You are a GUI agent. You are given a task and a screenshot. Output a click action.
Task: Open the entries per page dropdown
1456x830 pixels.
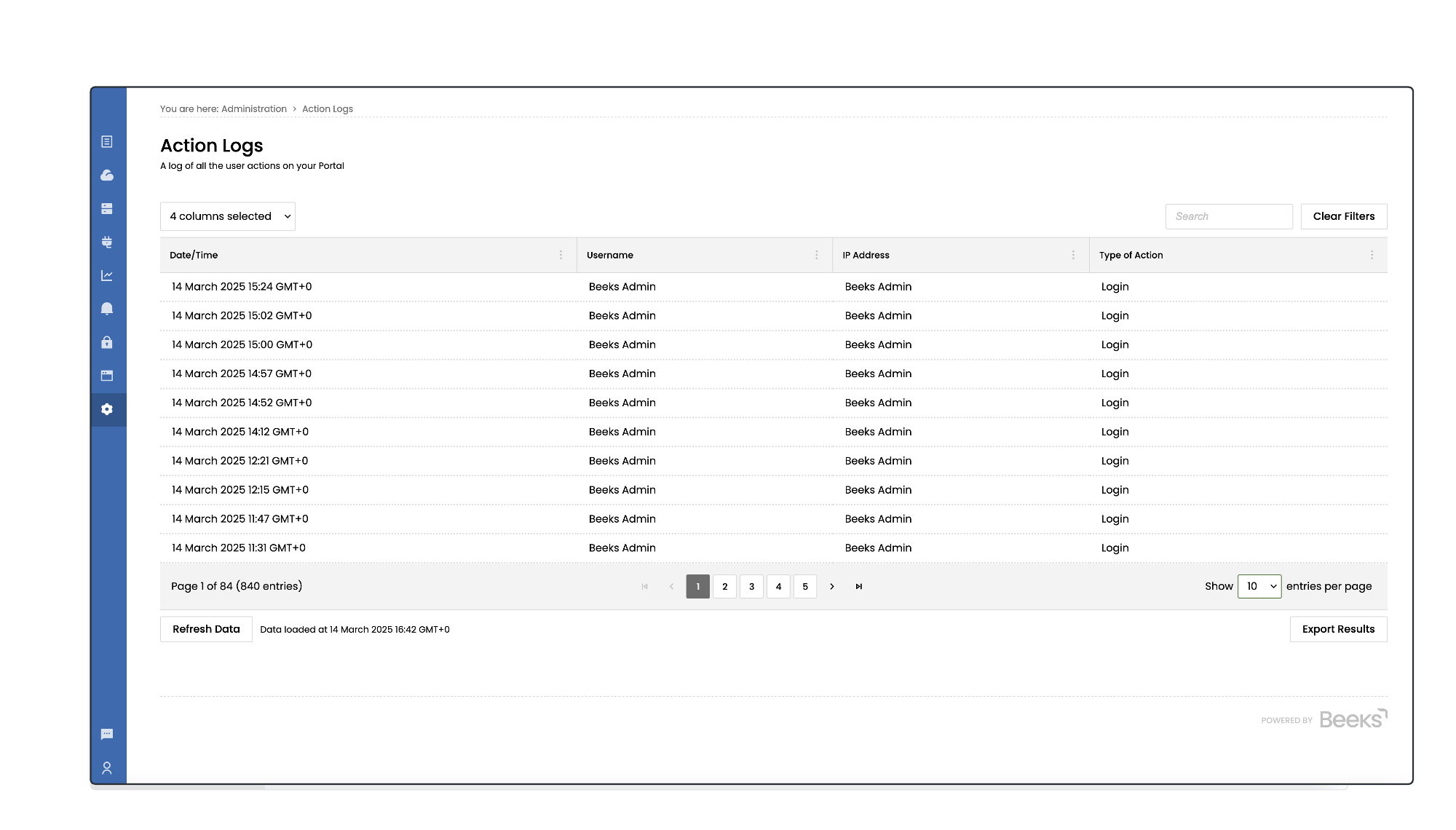tap(1259, 586)
